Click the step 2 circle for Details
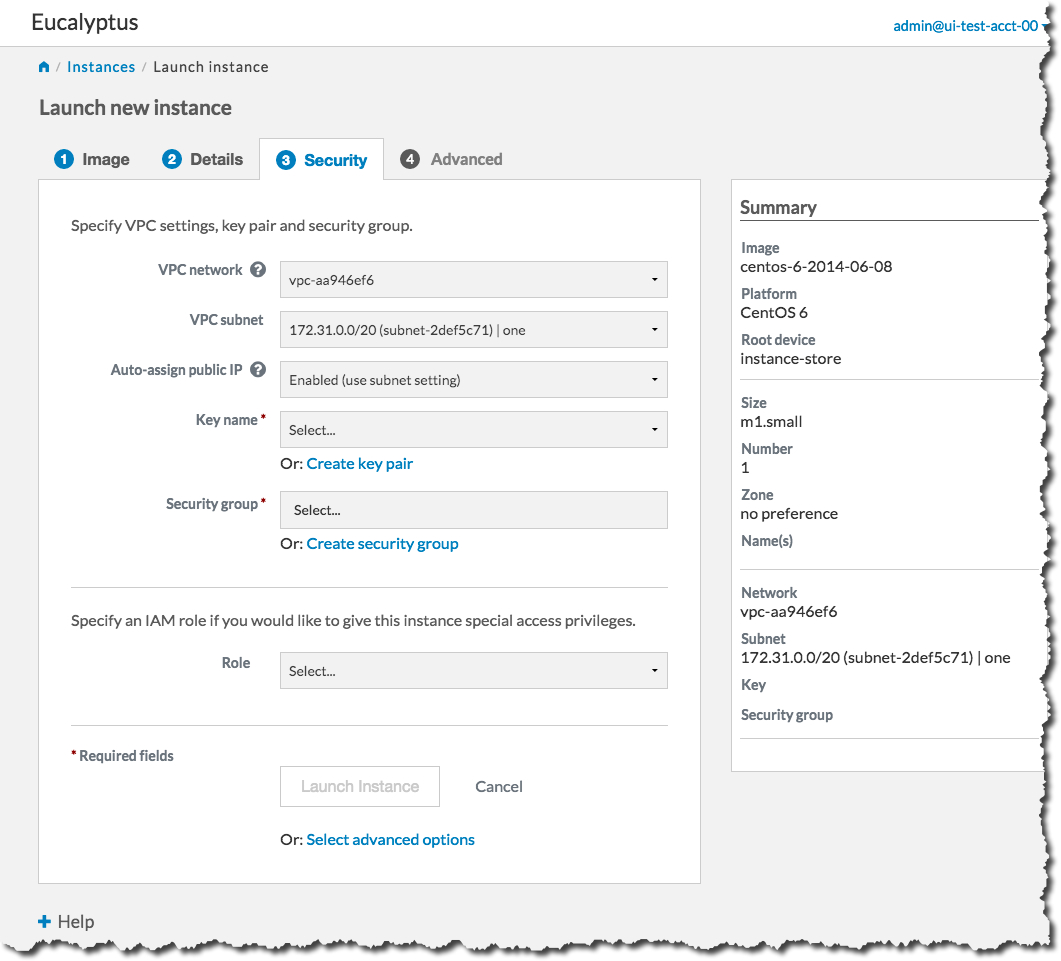Screen dimensions: 1061x961 click(172, 159)
